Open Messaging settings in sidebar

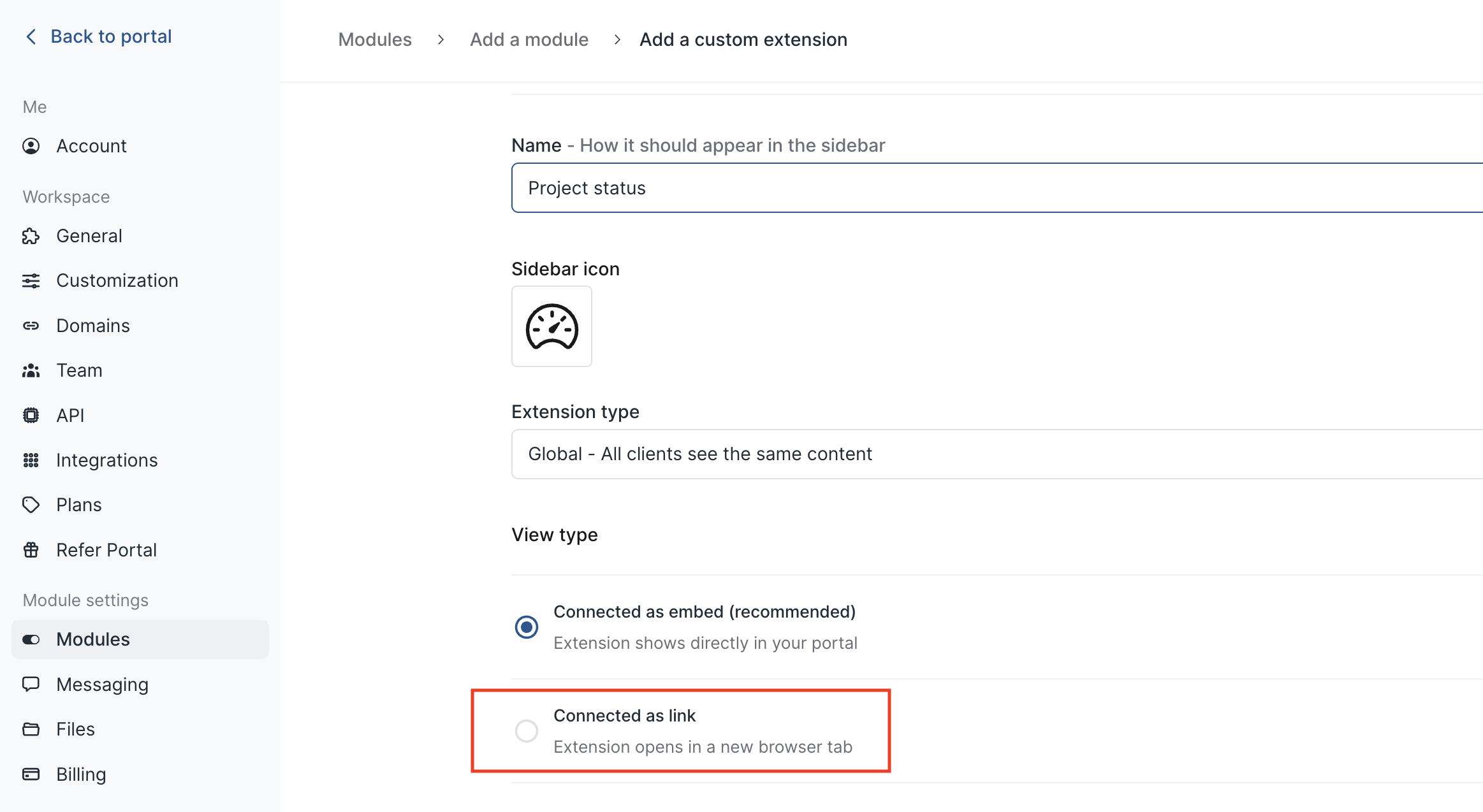[102, 685]
